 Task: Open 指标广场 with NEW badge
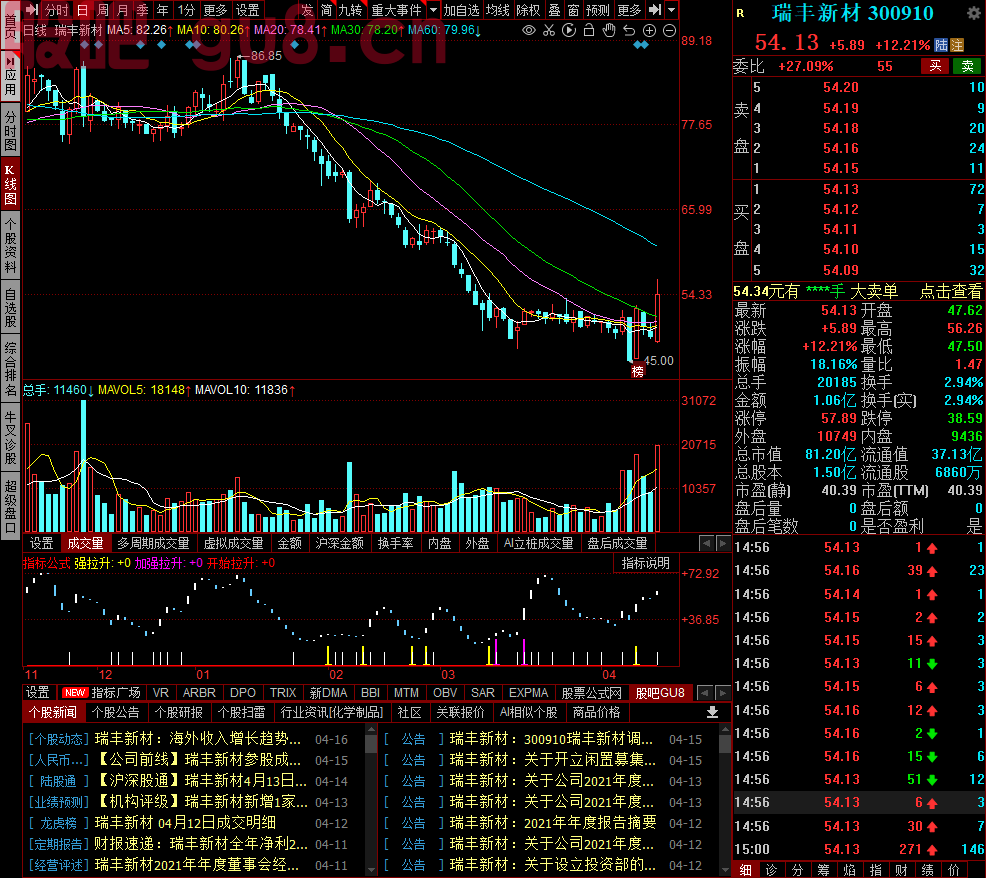click(x=101, y=692)
